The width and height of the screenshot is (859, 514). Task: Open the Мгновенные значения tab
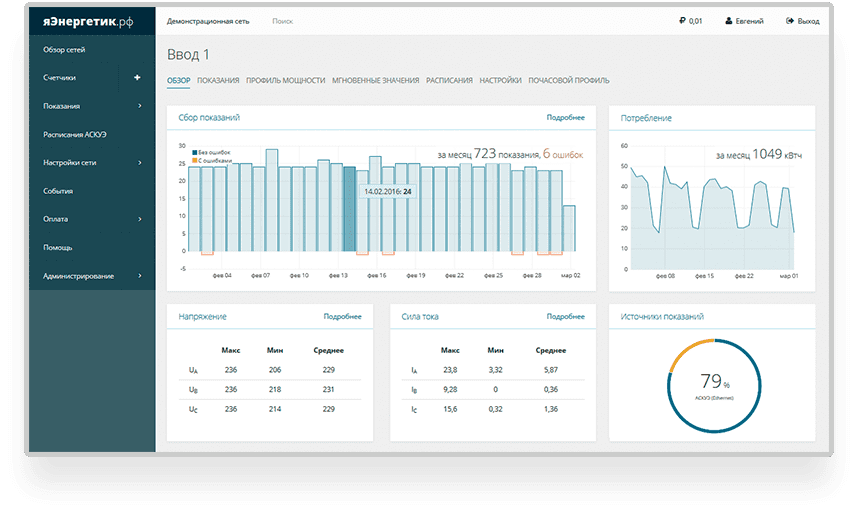(375, 80)
